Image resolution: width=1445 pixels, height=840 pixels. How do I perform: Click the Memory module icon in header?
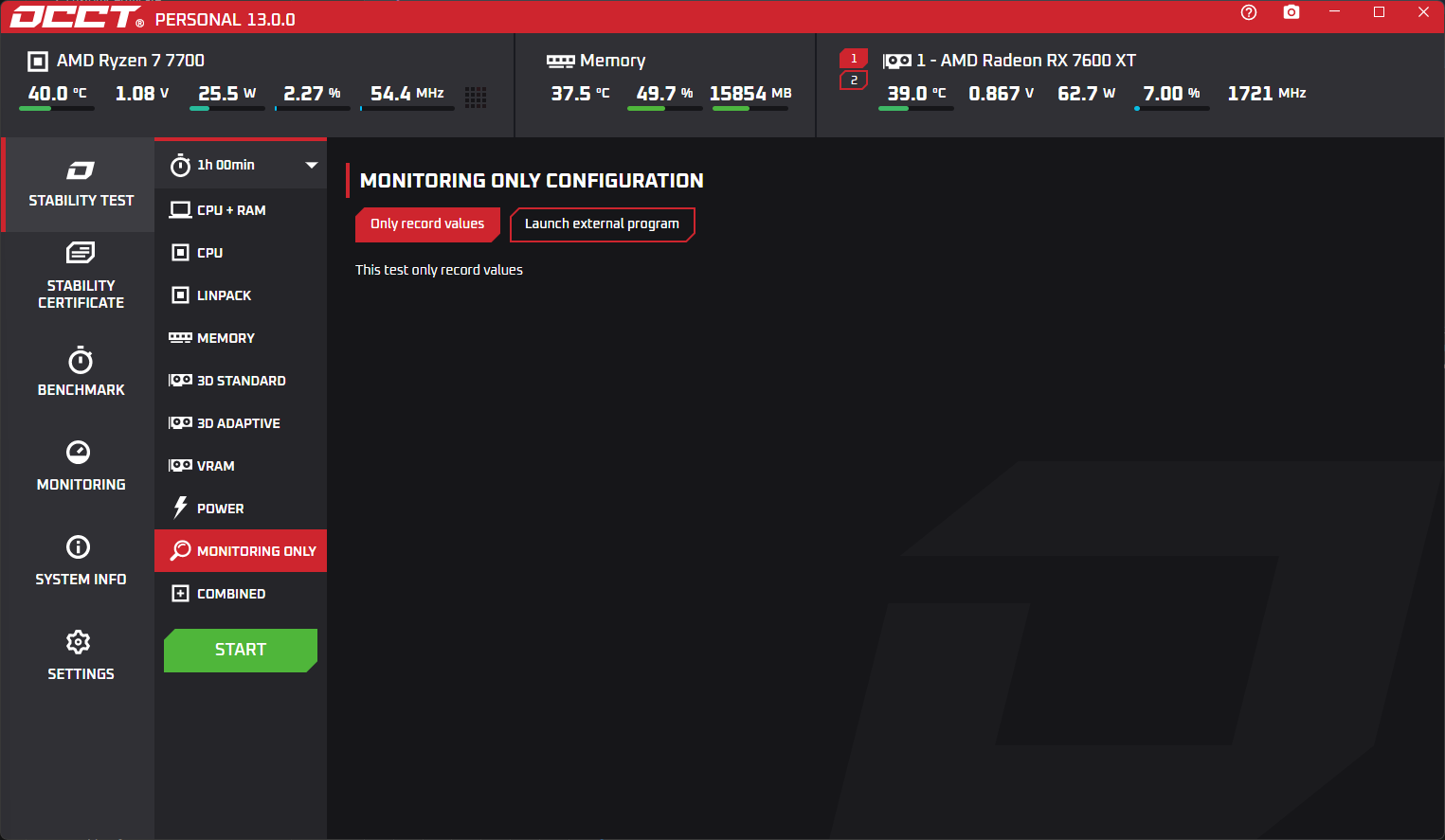561,61
